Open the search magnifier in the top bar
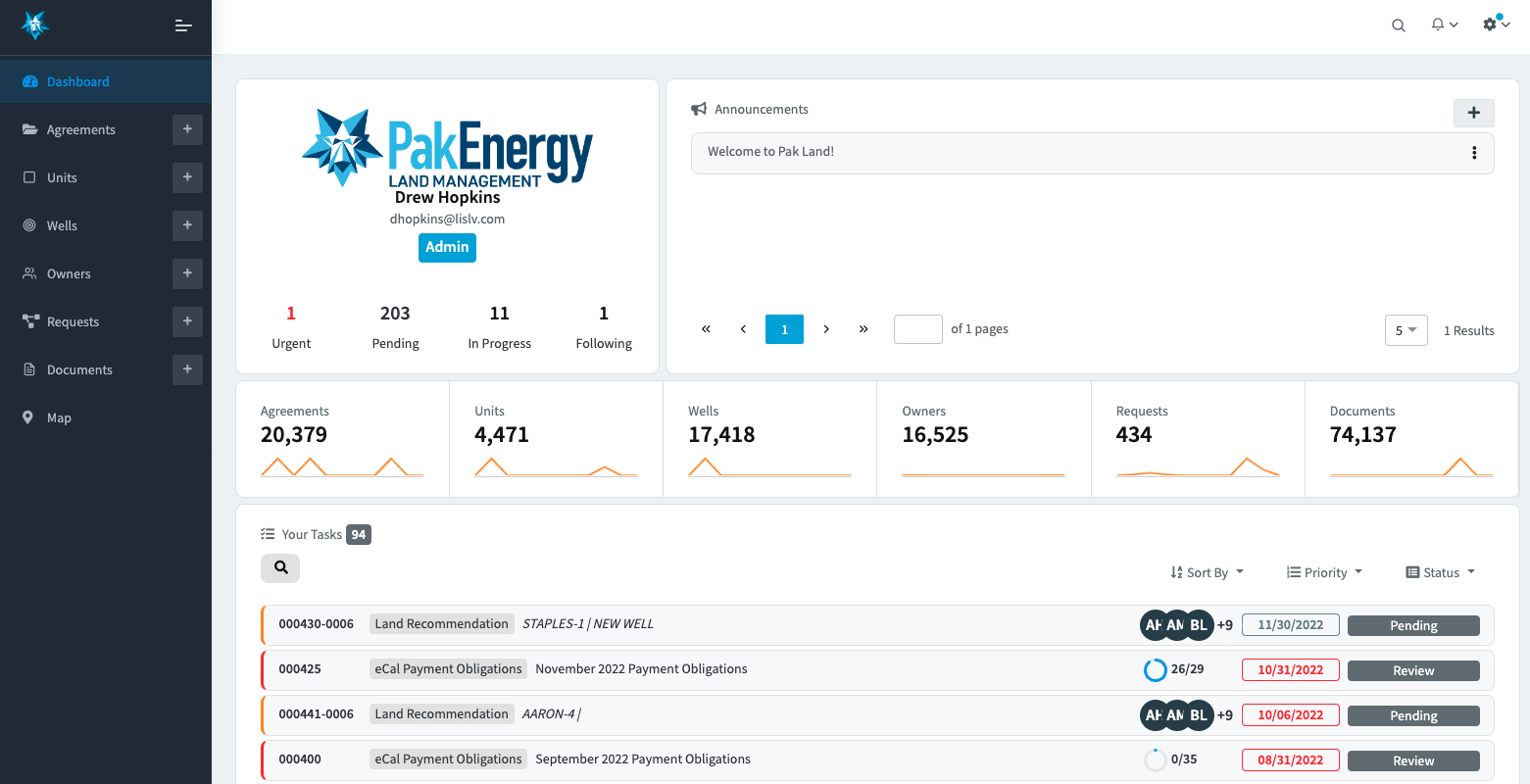This screenshot has height=784, width=1530. click(x=1399, y=25)
